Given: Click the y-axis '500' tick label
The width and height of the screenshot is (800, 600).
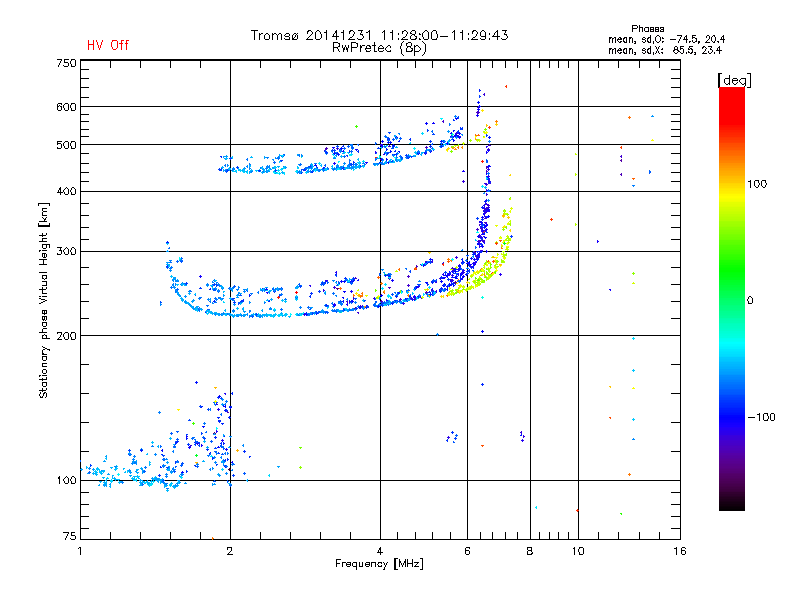Looking at the screenshot, I should (66, 145).
